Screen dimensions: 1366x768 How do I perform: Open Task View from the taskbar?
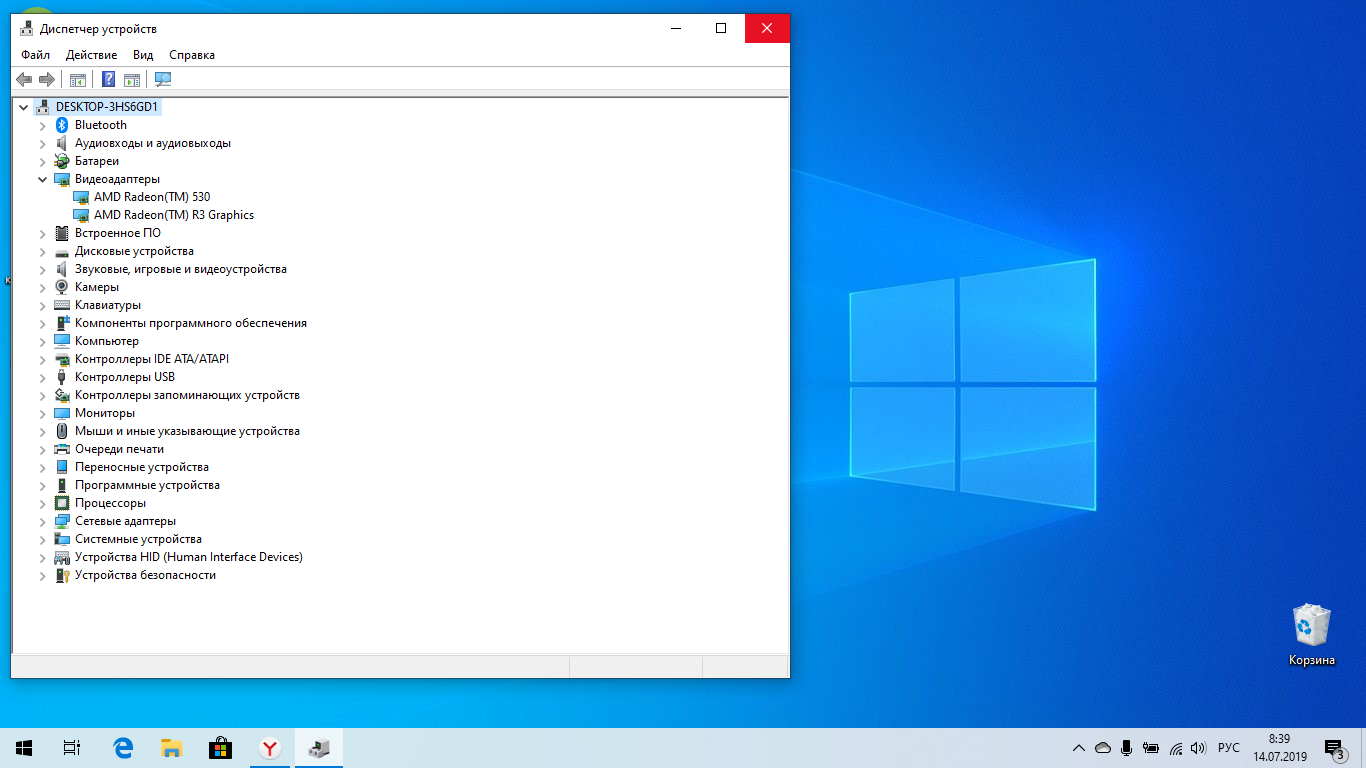point(71,748)
